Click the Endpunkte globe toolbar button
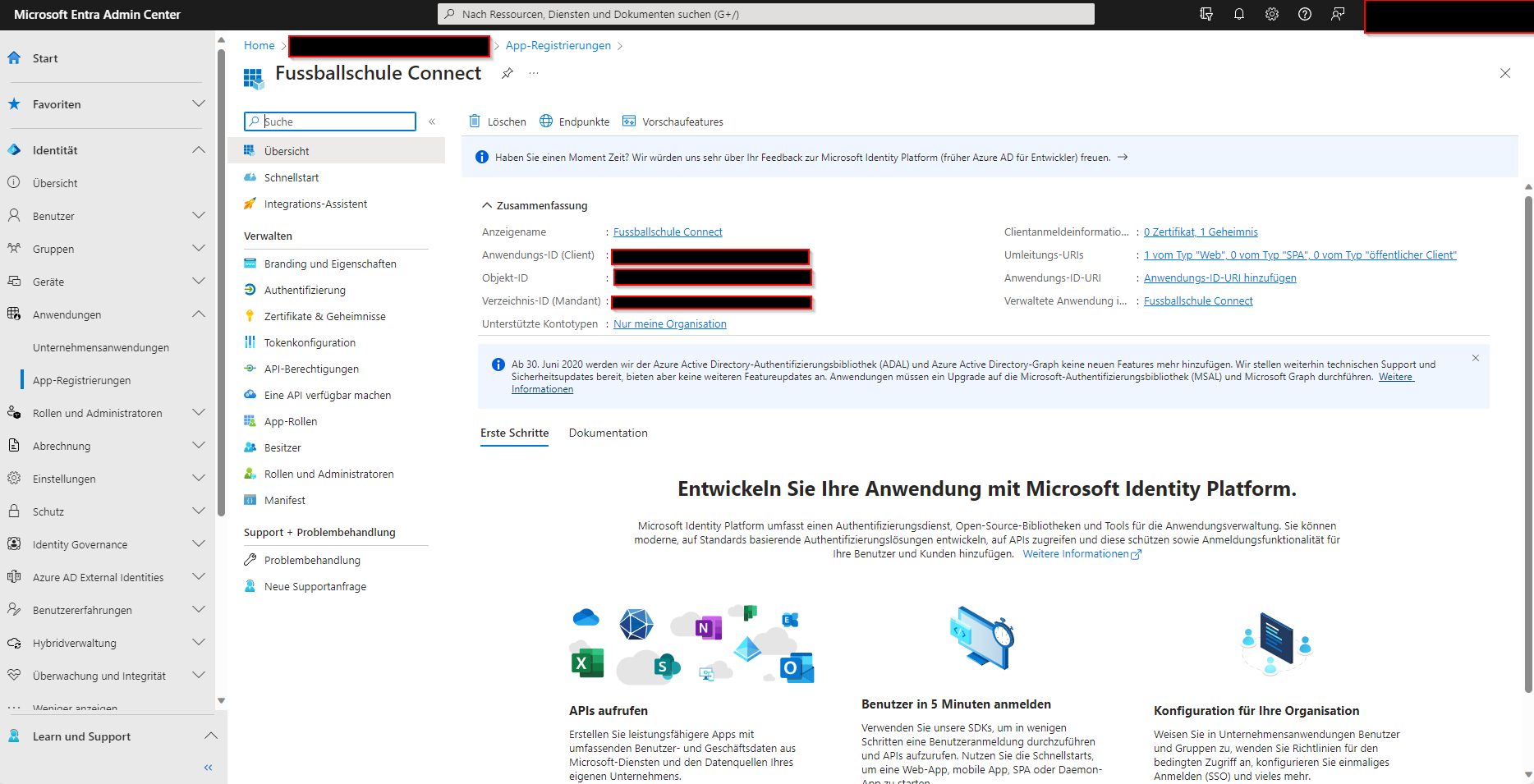 coord(575,121)
